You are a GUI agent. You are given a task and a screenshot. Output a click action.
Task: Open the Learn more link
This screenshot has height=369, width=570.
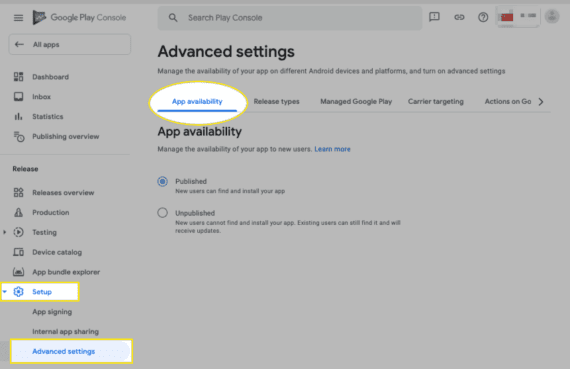pos(332,149)
